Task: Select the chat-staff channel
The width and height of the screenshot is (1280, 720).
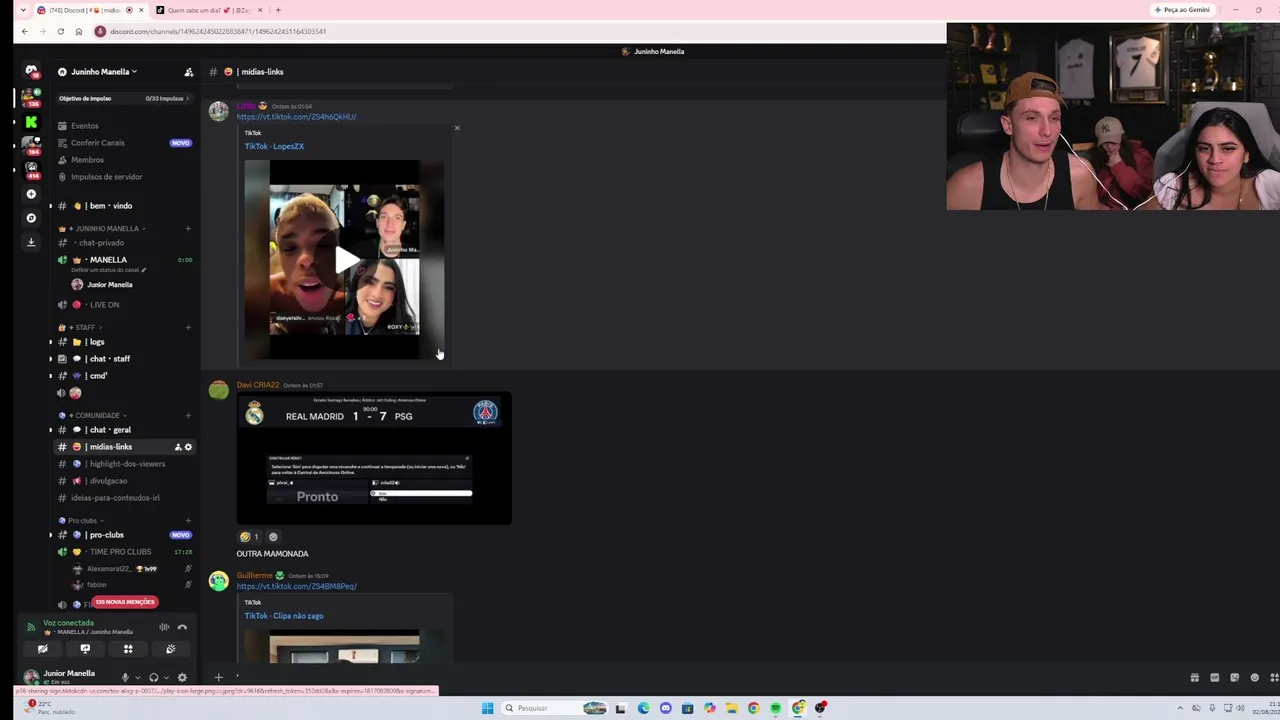Action: click(x=125, y=359)
